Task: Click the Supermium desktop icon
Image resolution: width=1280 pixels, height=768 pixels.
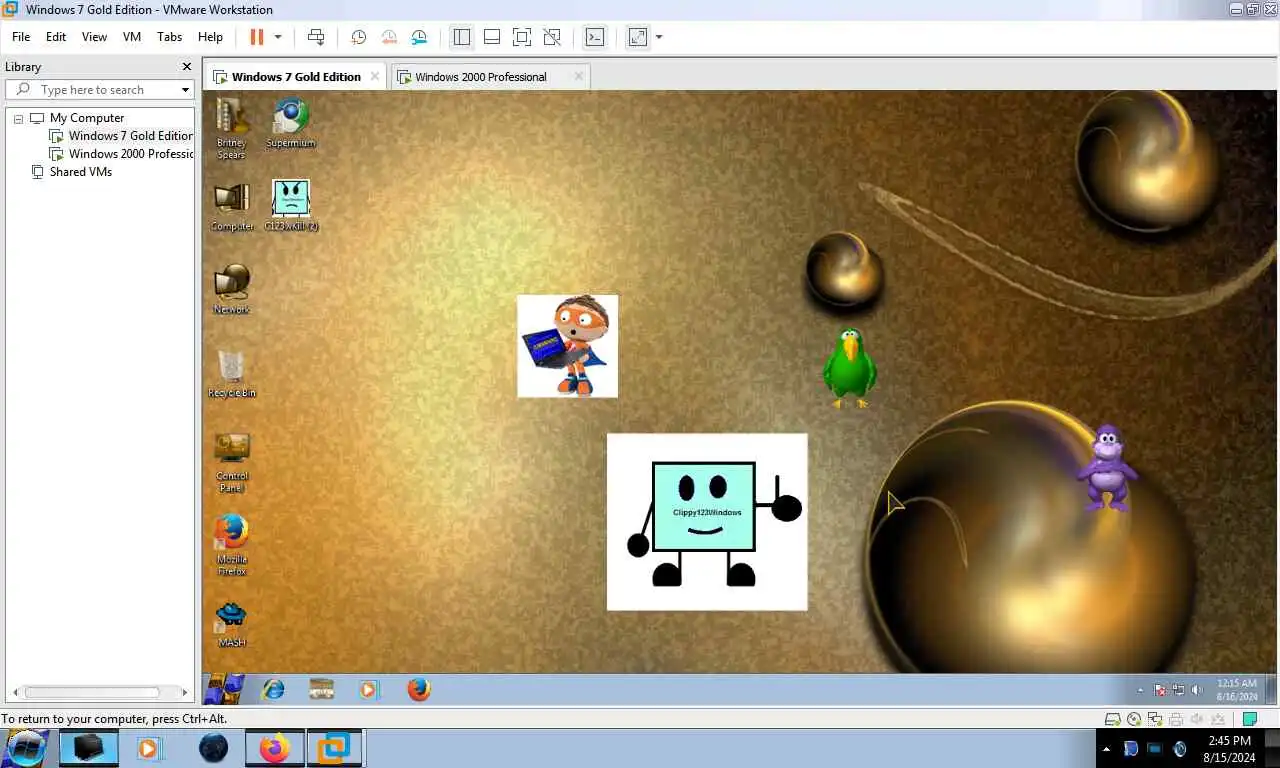Action: point(291,123)
